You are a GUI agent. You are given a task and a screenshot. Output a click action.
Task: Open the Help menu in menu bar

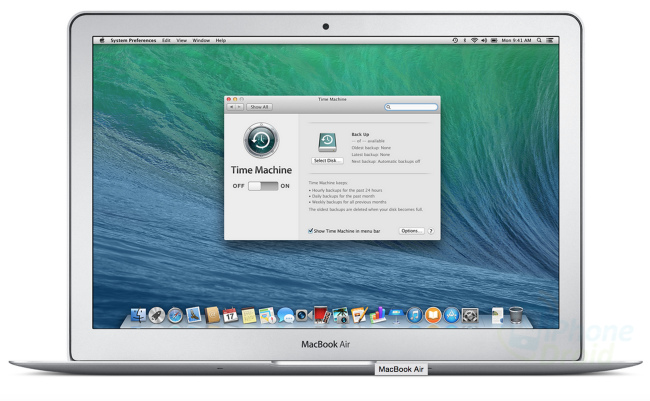pos(221,40)
